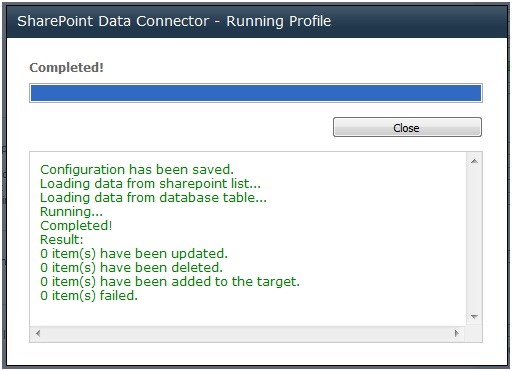This screenshot has height=371, width=512.
Task: Click the '0 item(s) failed.' line
Action: click(x=89, y=296)
